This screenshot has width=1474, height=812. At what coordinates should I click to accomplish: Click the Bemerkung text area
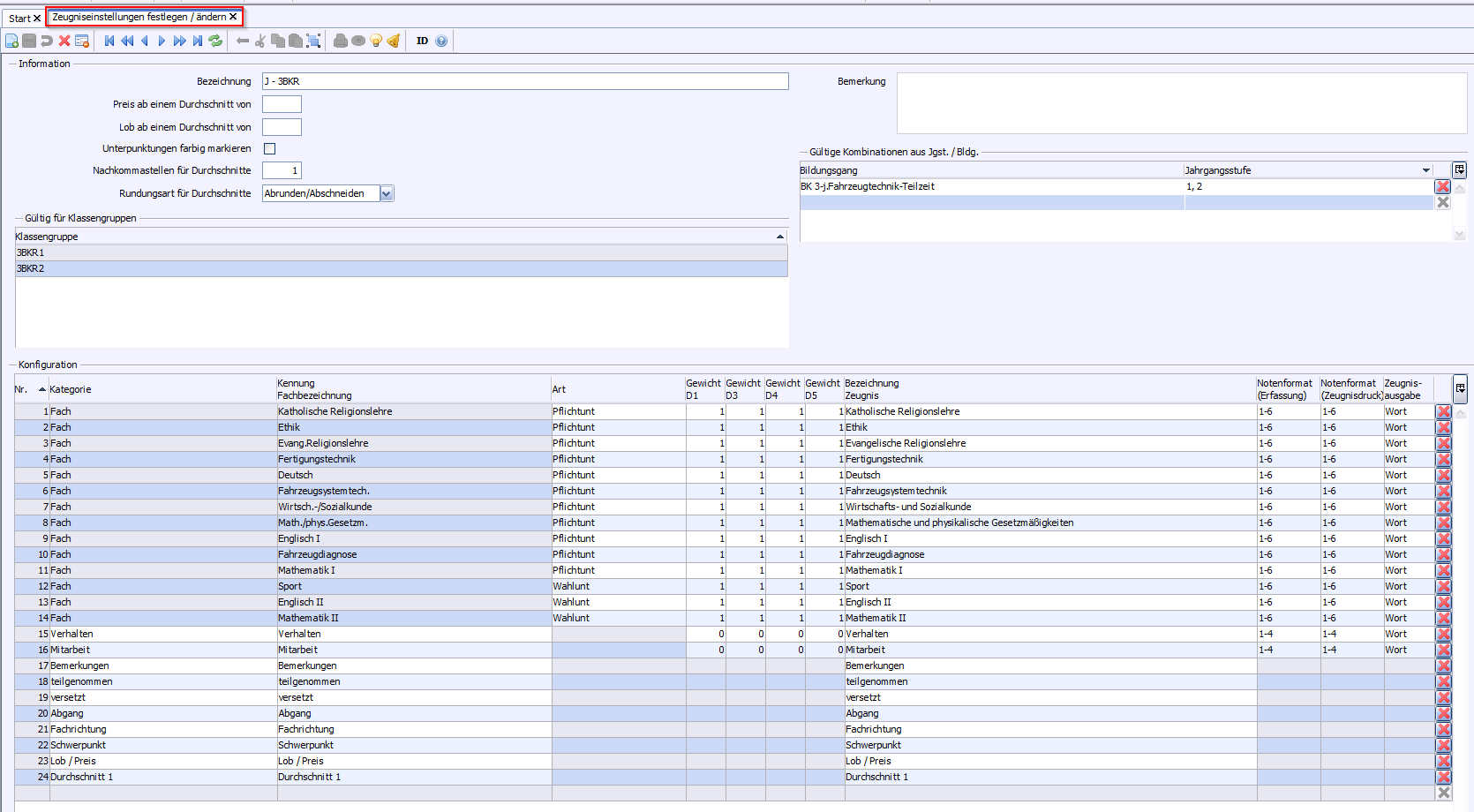(1181, 103)
